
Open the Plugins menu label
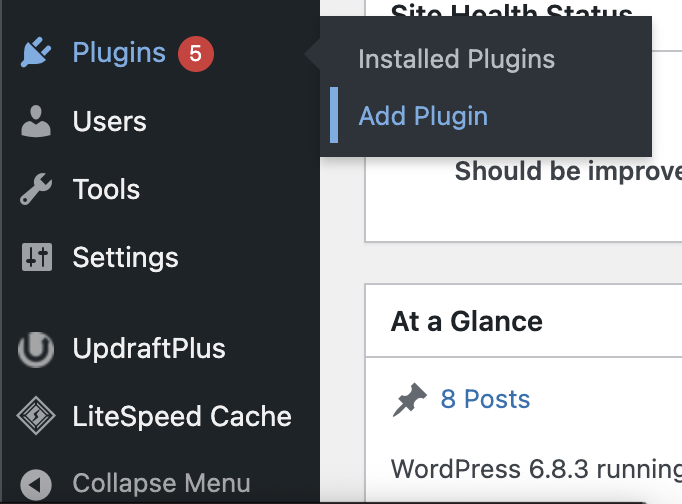pyautogui.click(x=119, y=54)
